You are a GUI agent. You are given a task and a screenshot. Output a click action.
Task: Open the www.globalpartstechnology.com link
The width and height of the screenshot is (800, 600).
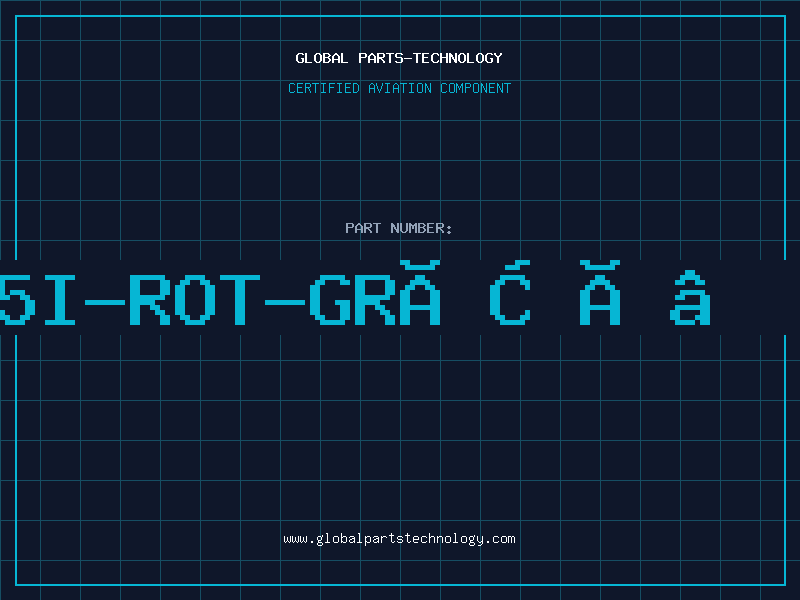click(399, 539)
